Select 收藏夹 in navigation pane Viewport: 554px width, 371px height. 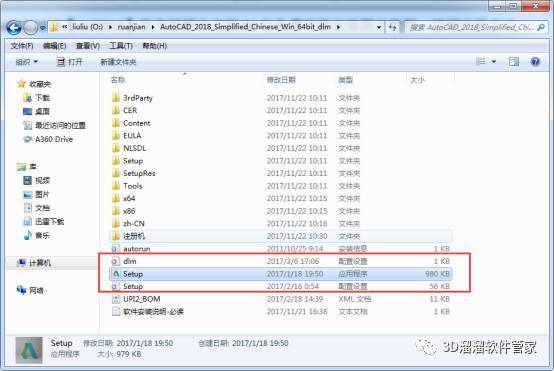click(x=34, y=84)
